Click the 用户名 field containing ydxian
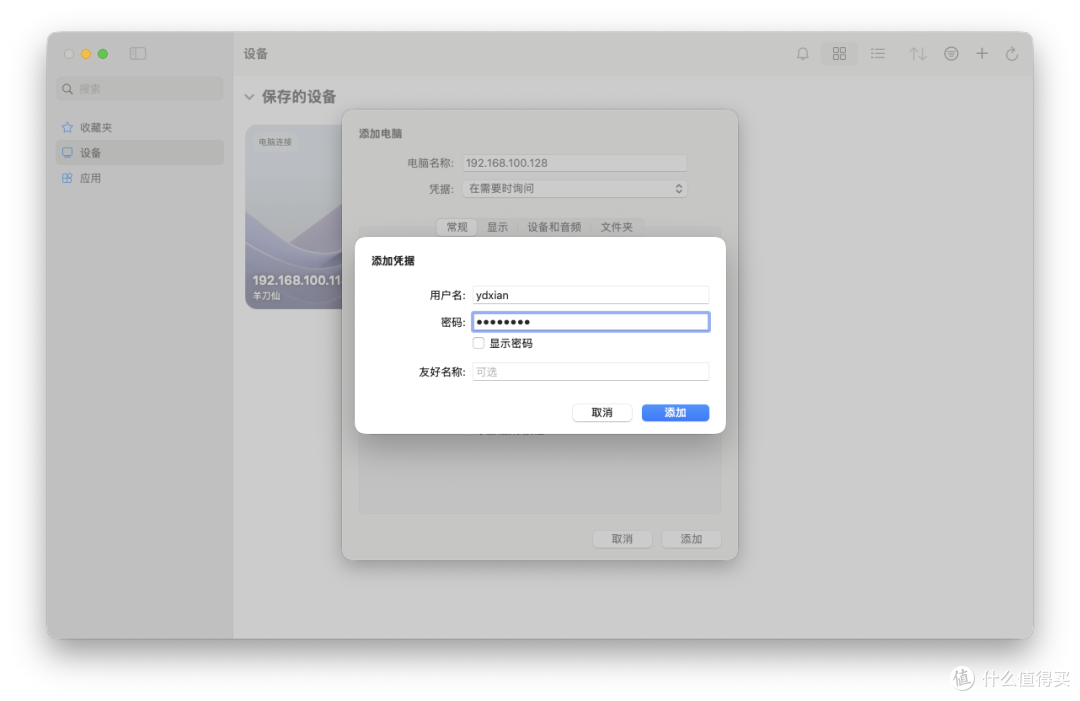 590,295
